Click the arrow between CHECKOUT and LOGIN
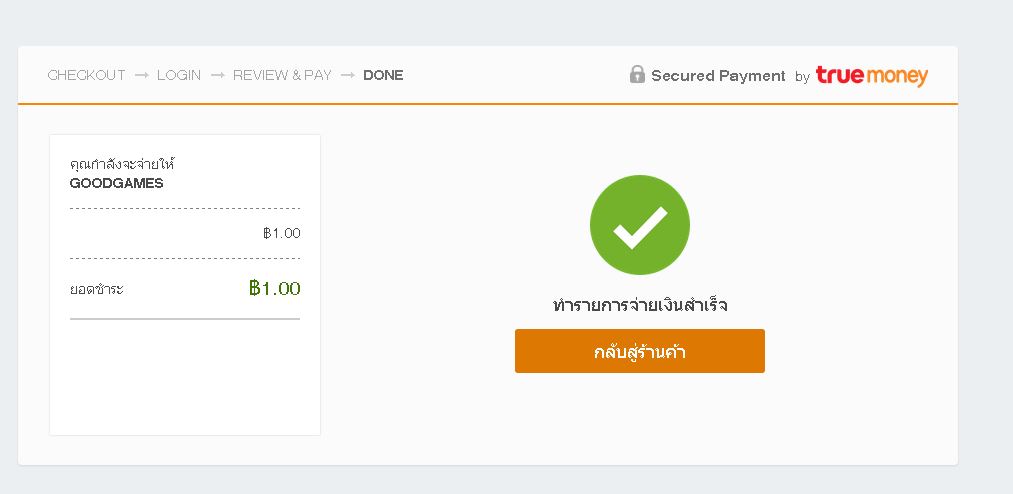Image resolution: width=1013 pixels, height=494 pixels. pos(141,76)
